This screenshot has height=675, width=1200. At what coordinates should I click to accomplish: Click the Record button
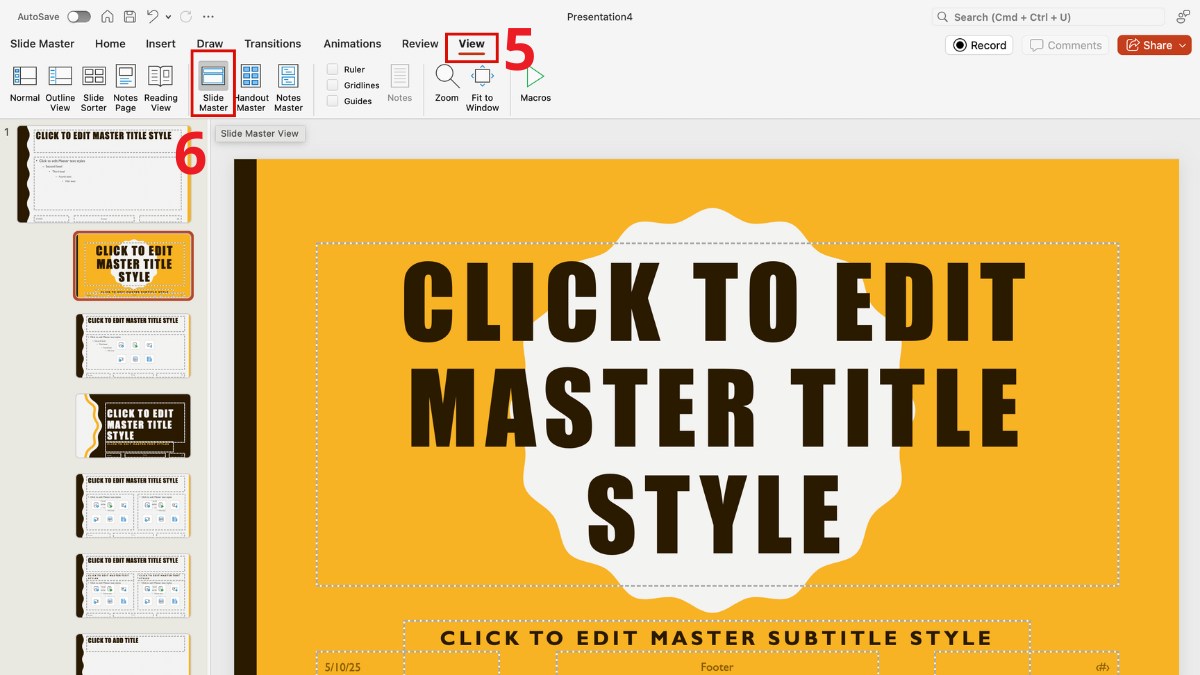[x=979, y=45]
